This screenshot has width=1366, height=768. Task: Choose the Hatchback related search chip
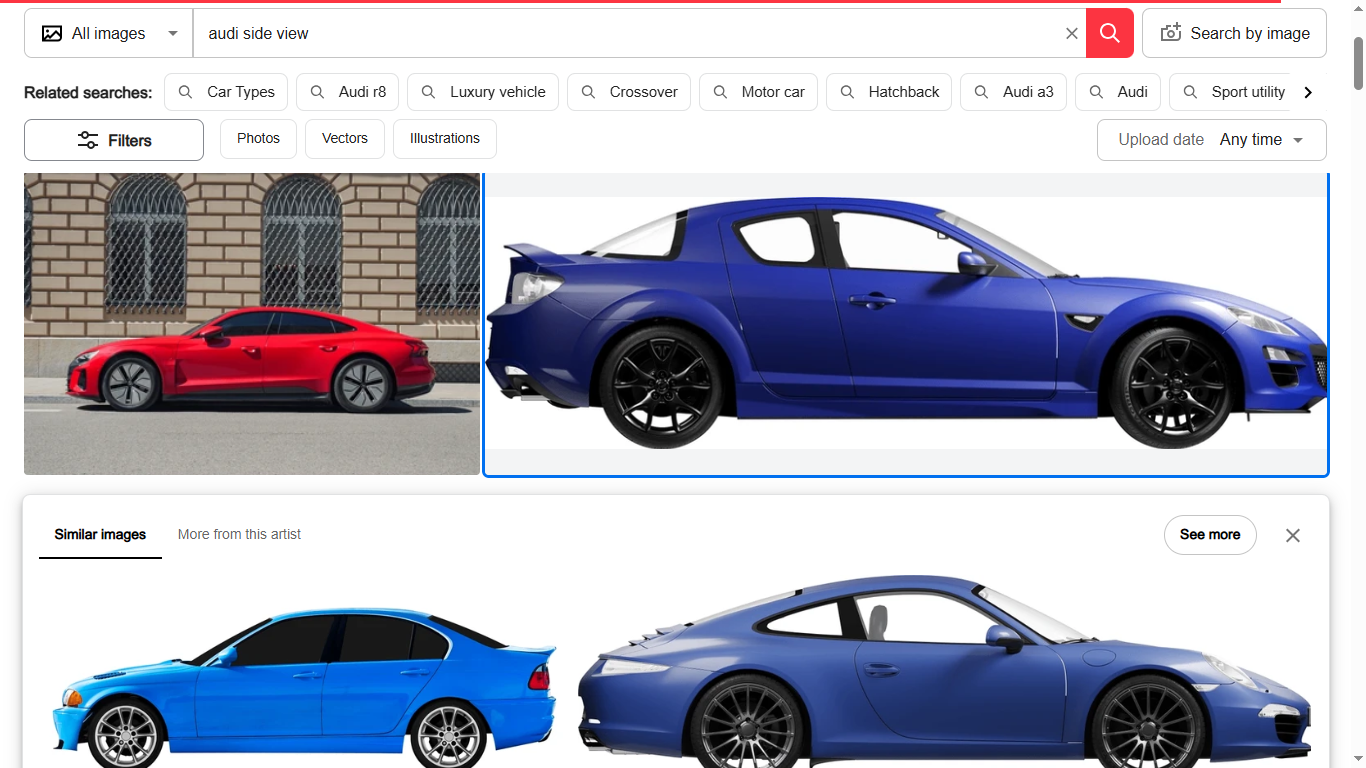890,92
